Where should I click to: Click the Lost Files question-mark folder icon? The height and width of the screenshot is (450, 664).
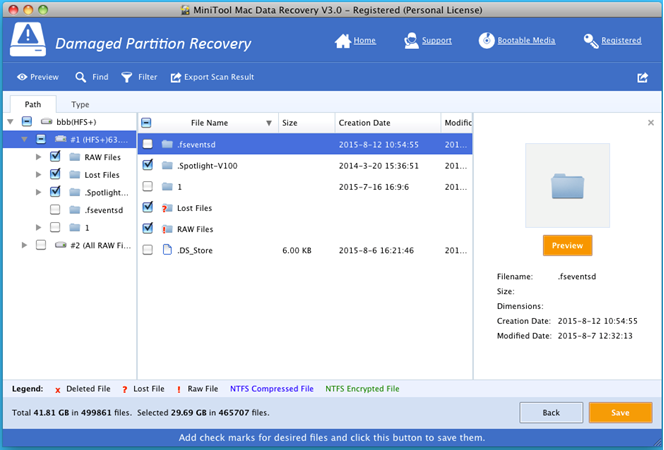167,208
